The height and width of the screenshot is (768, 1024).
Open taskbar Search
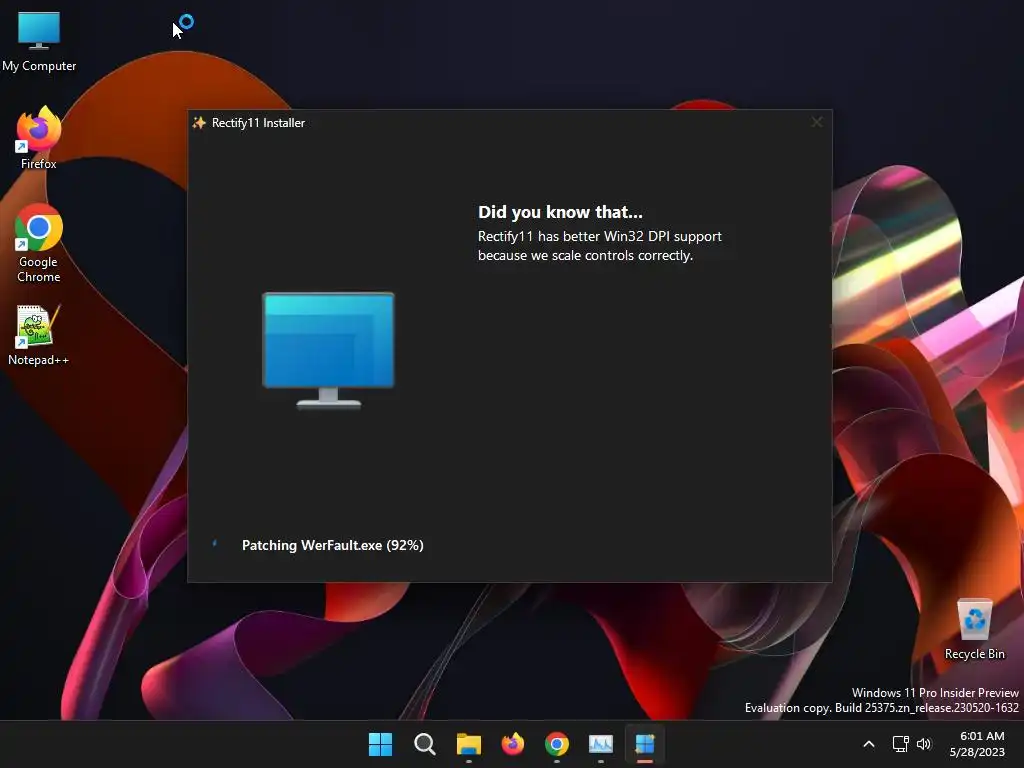[x=424, y=744]
